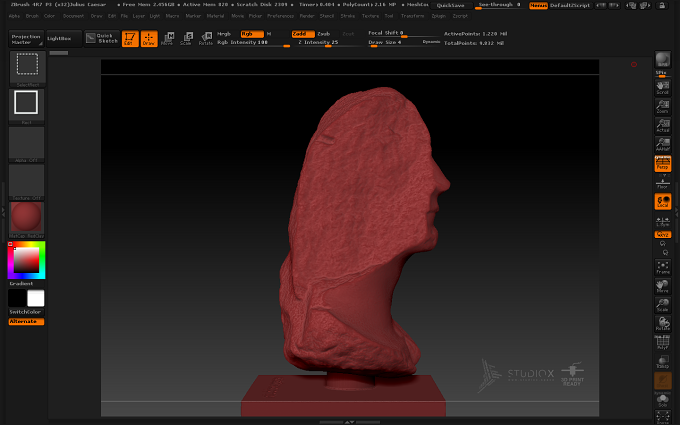Image resolution: width=680 pixels, height=425 pixels.
Task: Select the black secondary color swatch
Action: point(17,298)
